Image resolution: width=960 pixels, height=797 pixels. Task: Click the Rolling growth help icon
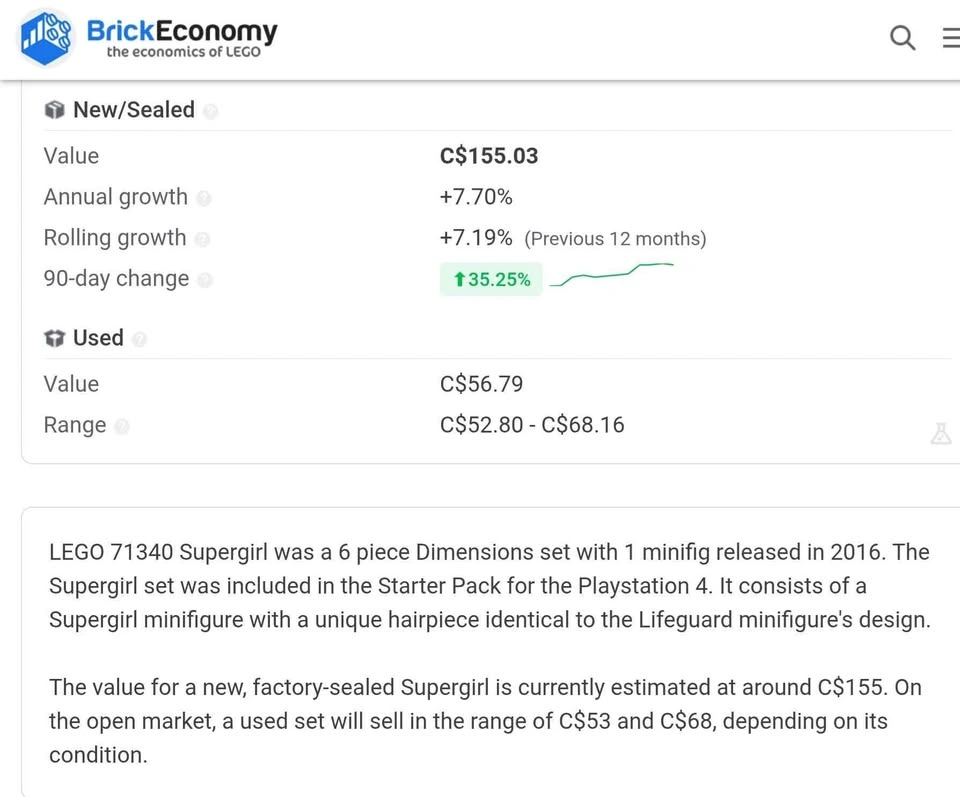click(x=203, y=239)
